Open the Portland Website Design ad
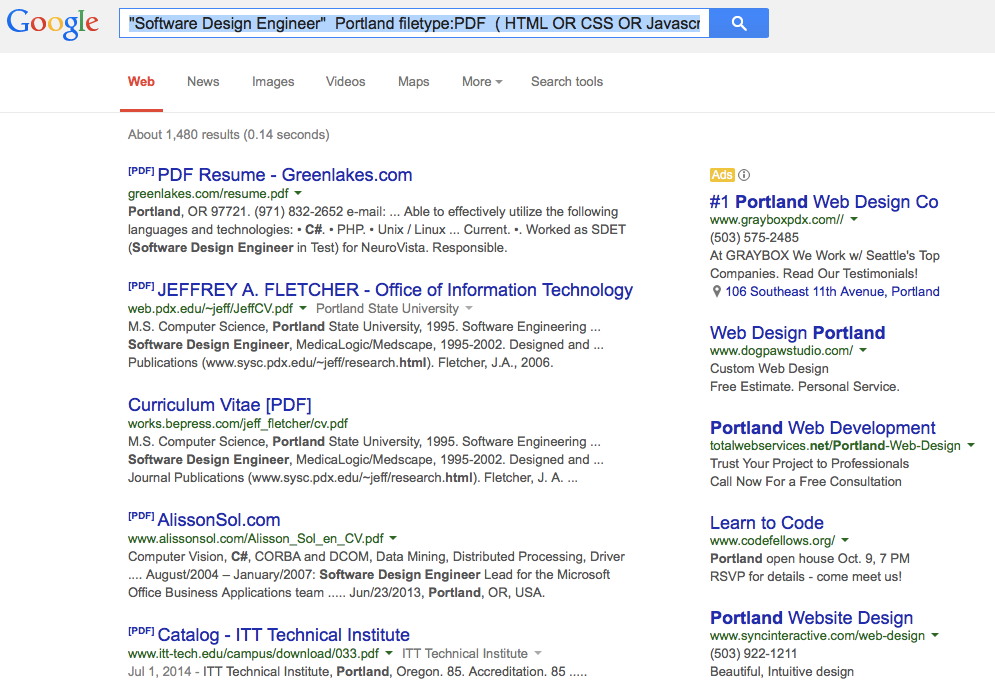The image size is (995, 680). [x=812, y=618]
